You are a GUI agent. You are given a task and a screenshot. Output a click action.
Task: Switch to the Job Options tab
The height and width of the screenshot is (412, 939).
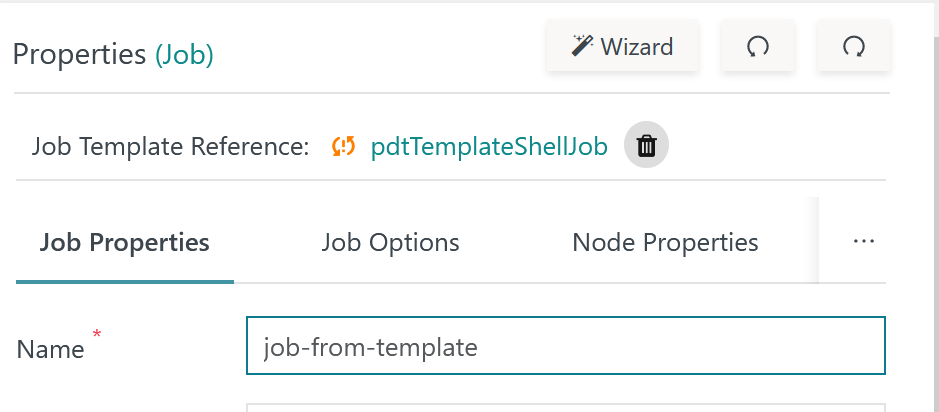click(390, 243)
